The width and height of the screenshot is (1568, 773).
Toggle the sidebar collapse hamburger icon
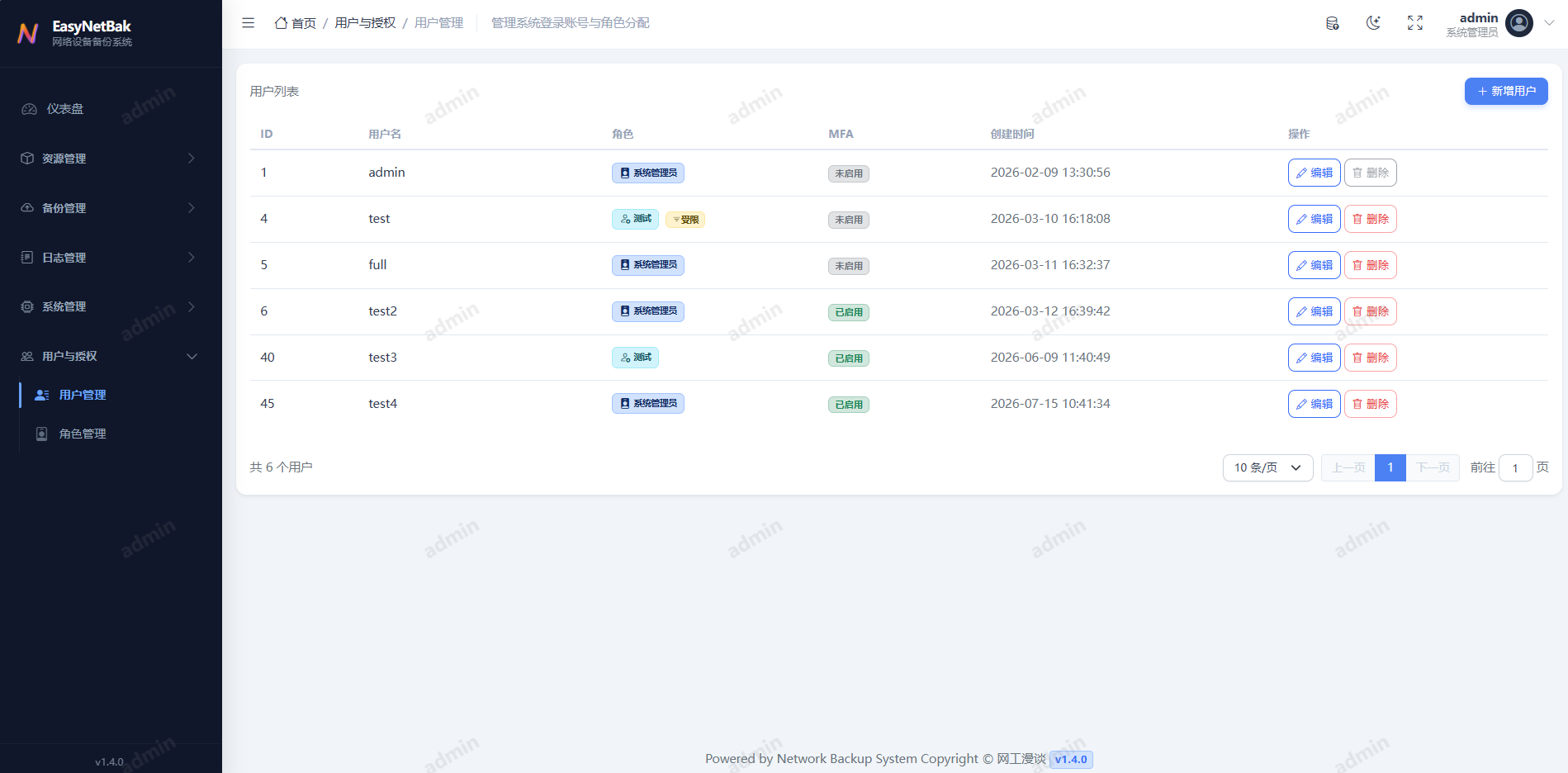pos(248,23)
